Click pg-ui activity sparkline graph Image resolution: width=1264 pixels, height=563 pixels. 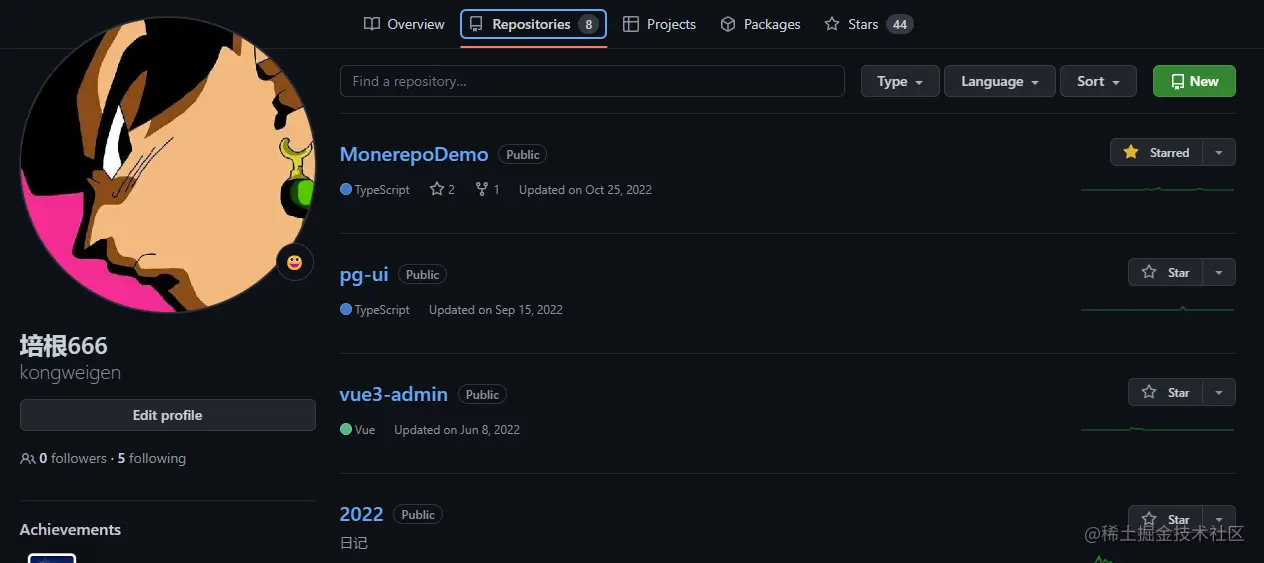[1157, 308]
